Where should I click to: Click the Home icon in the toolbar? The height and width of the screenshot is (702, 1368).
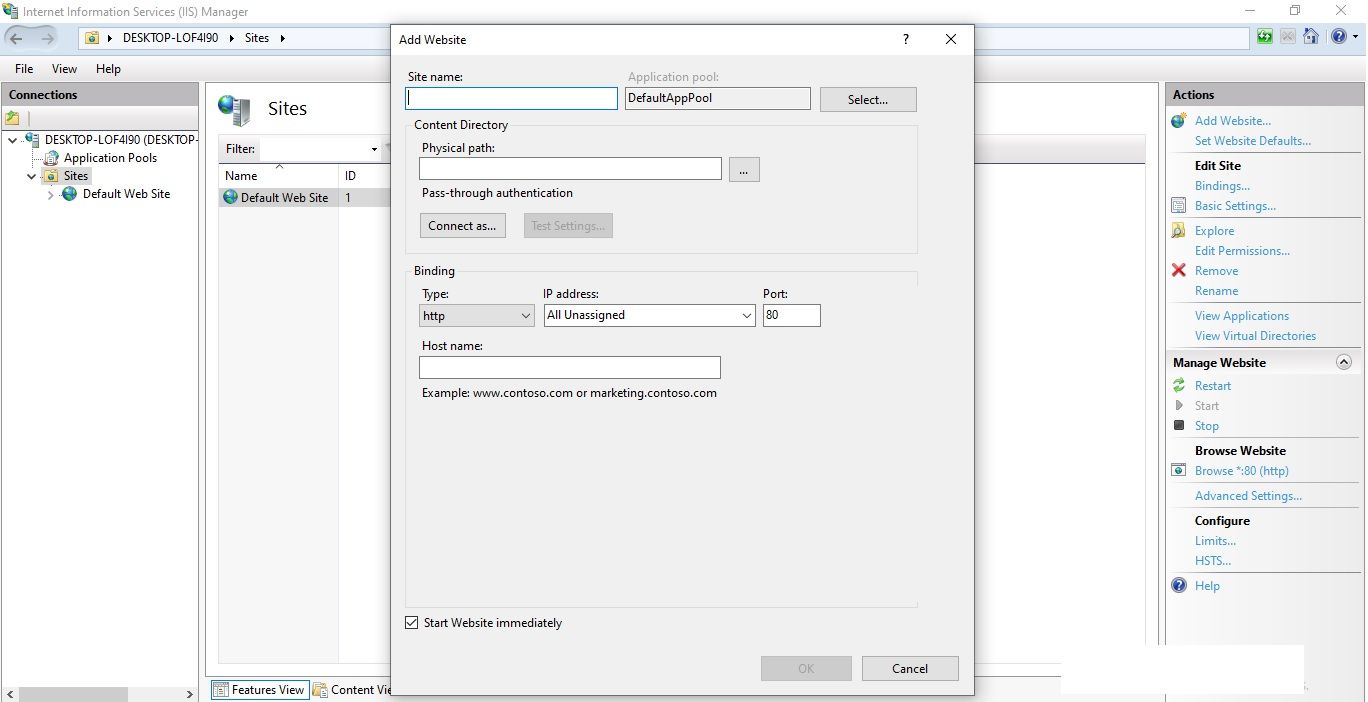click(1311, 36)
